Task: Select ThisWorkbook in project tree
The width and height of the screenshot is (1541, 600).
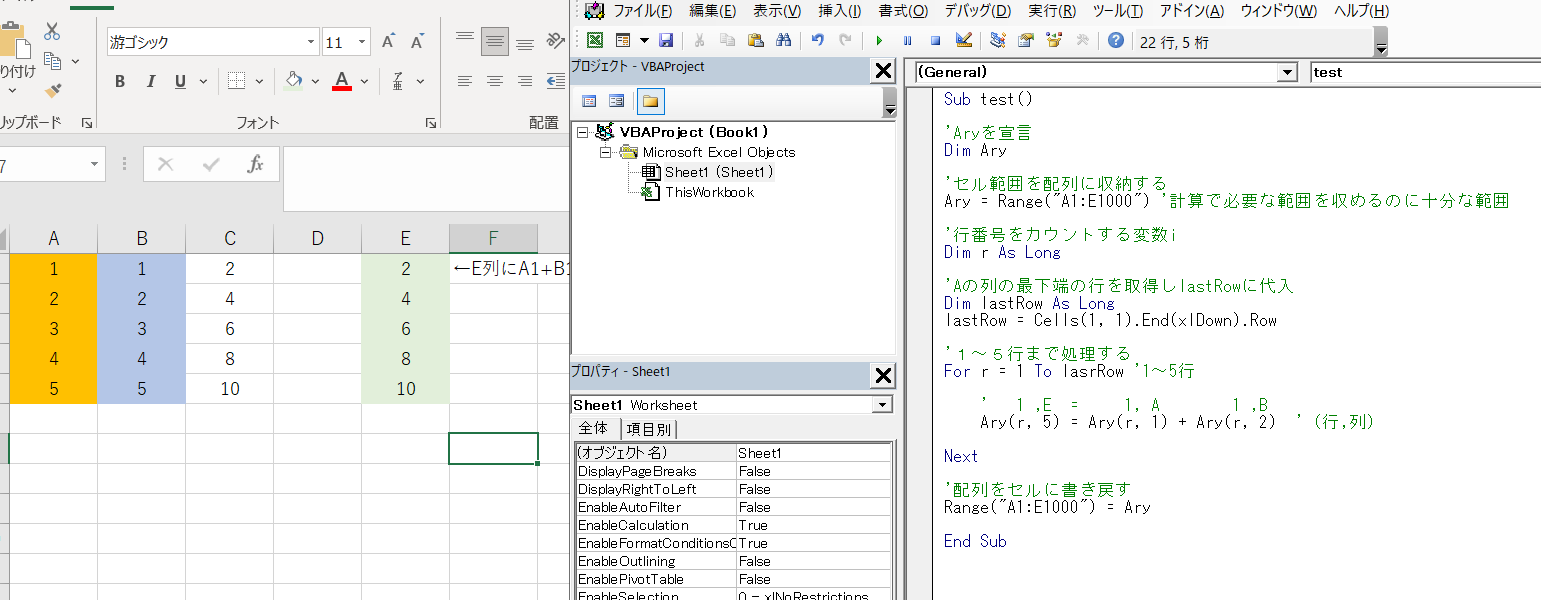Action: (x=709, y=192)
